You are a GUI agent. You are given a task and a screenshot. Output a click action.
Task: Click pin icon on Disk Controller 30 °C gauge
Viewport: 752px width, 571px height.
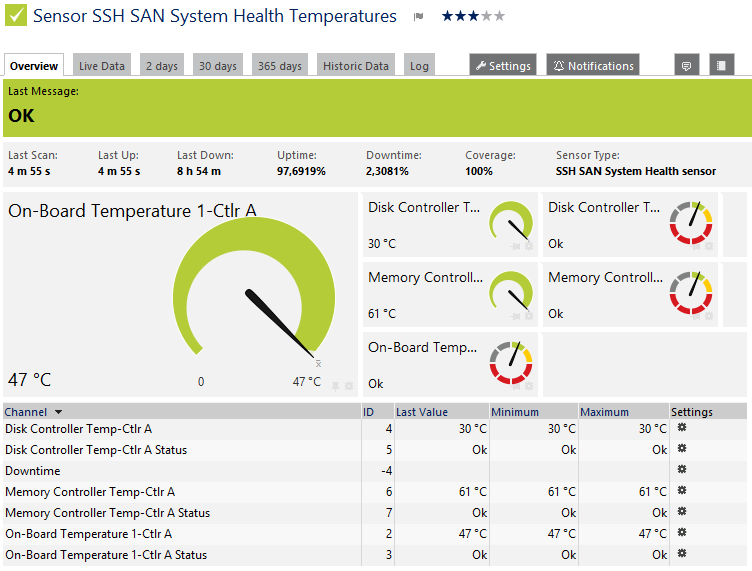coord(516,246)
